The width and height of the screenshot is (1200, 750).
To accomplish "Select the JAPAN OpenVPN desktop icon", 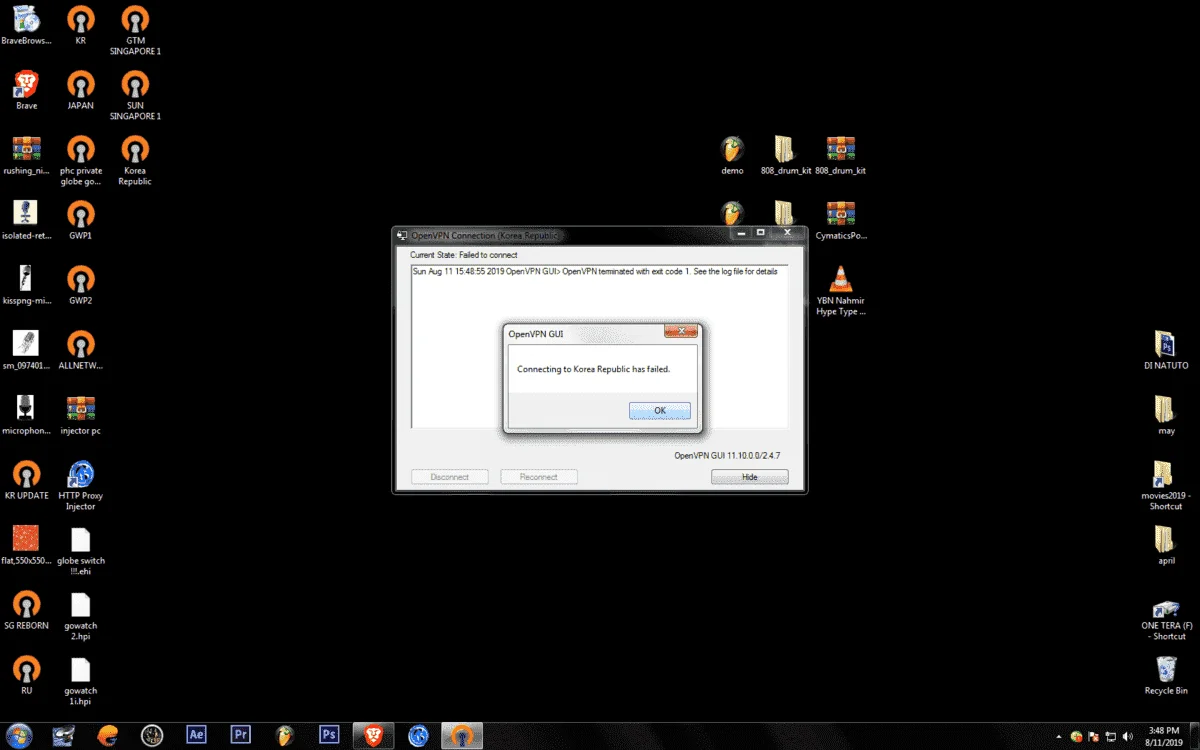I will coord(80,90).
